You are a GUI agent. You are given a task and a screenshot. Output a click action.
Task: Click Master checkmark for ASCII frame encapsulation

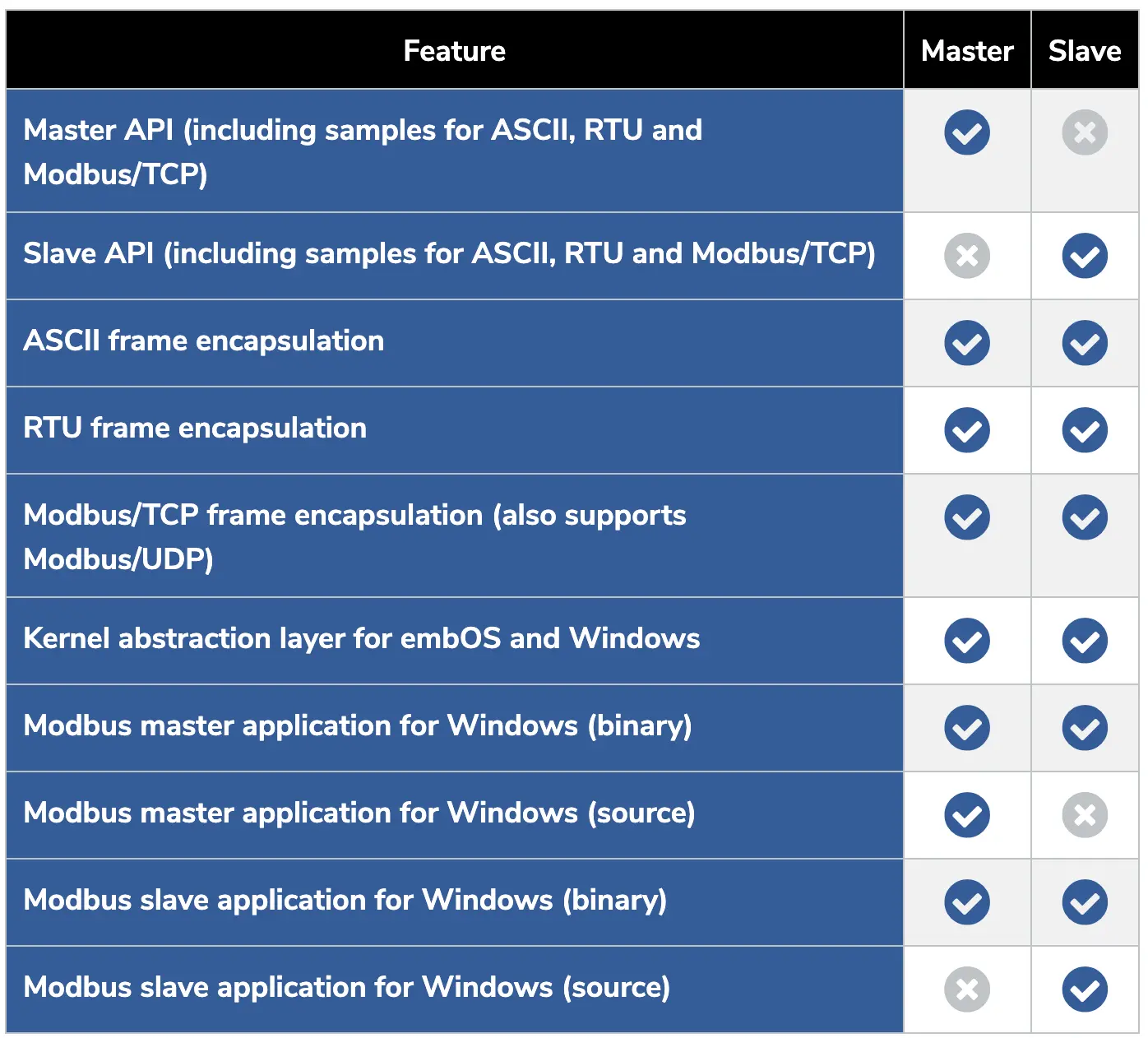tap(966, 343)
